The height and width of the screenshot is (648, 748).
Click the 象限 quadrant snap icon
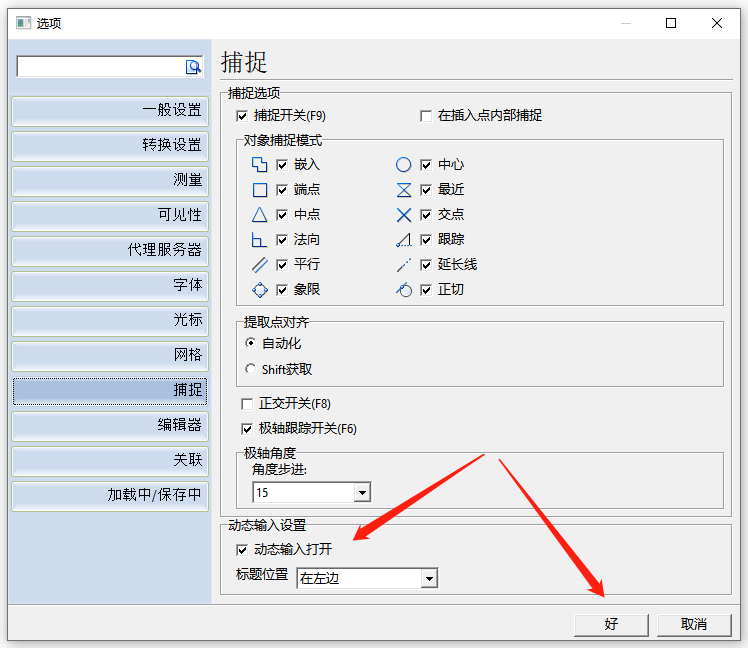coord(259,290)
